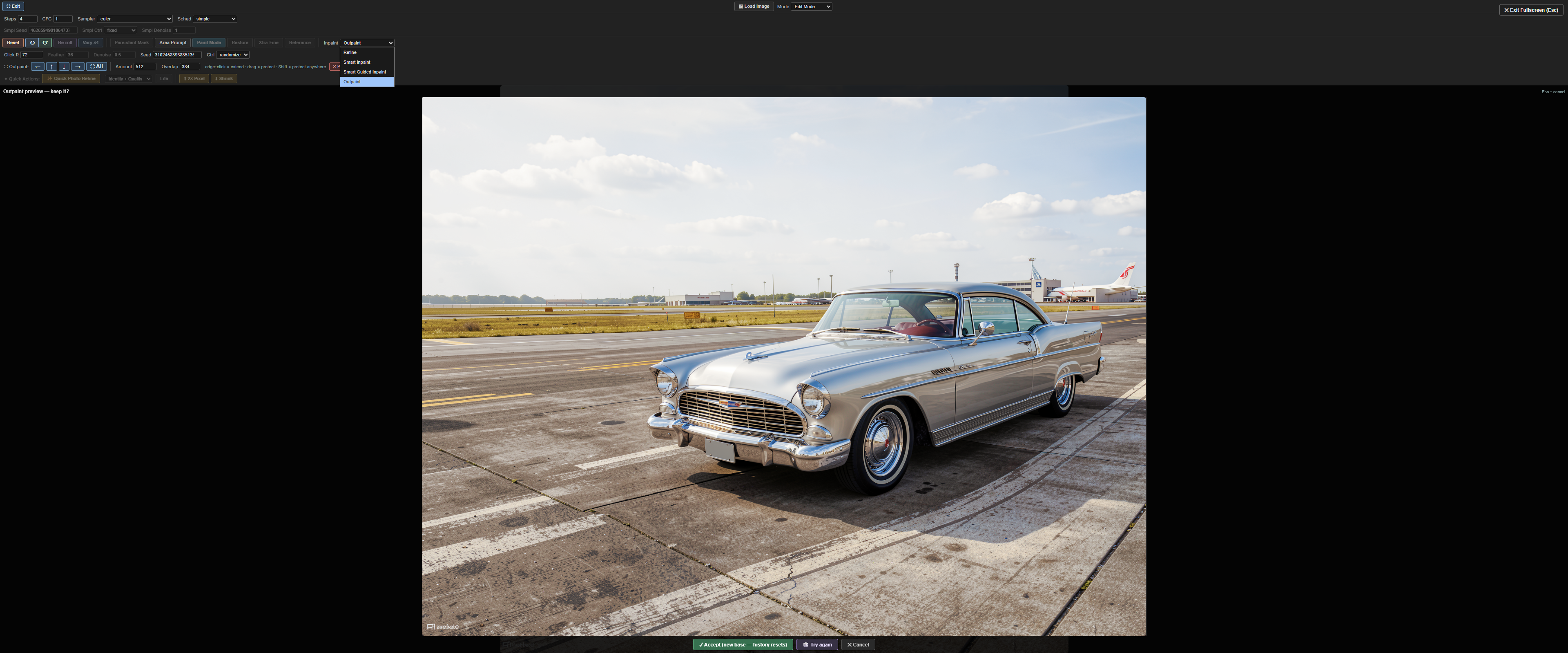The height and width of the screenshot is (653, 1568).
Task: Click the Click R input field
Action: [31, 55]
